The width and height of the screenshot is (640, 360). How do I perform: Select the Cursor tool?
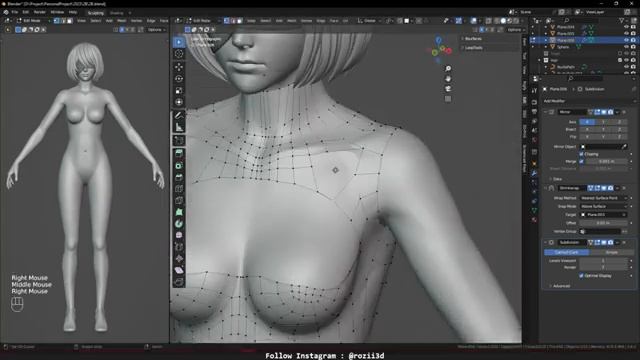[179, 54]
